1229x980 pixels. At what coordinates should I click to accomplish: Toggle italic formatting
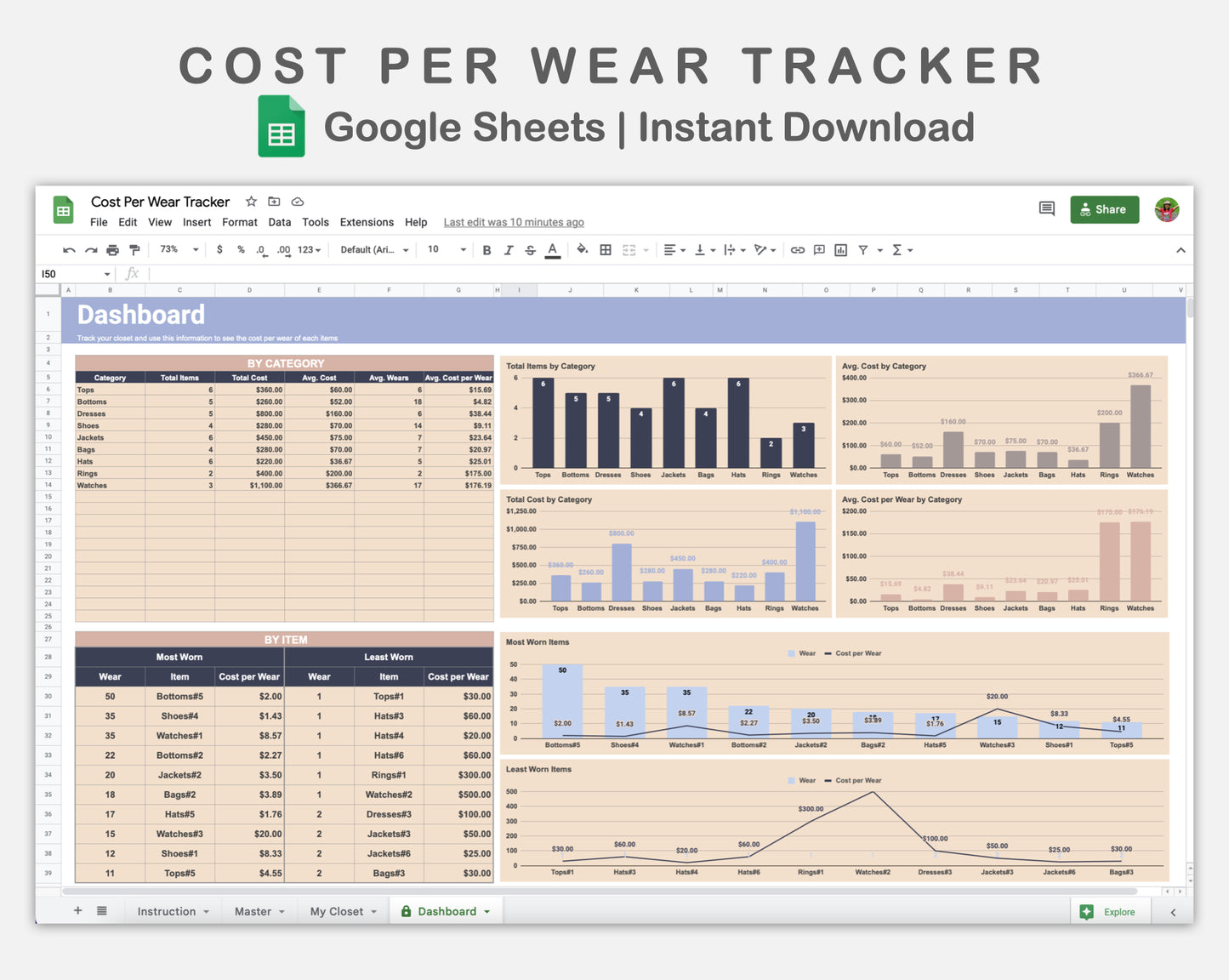click(509, 249)
